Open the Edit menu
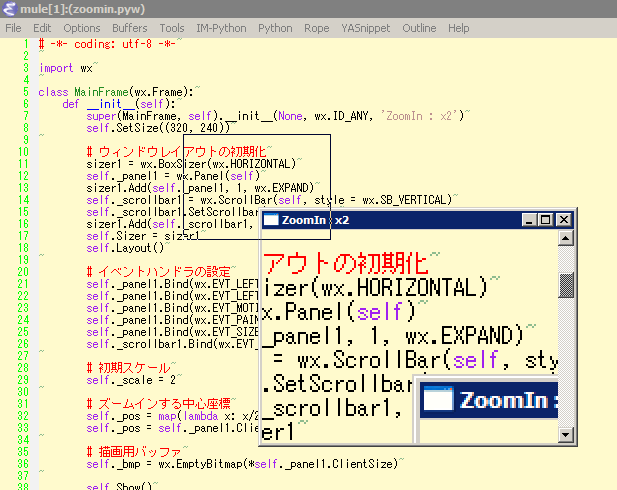617x490 pixels. pyautogui.click(x=42, y=28)
